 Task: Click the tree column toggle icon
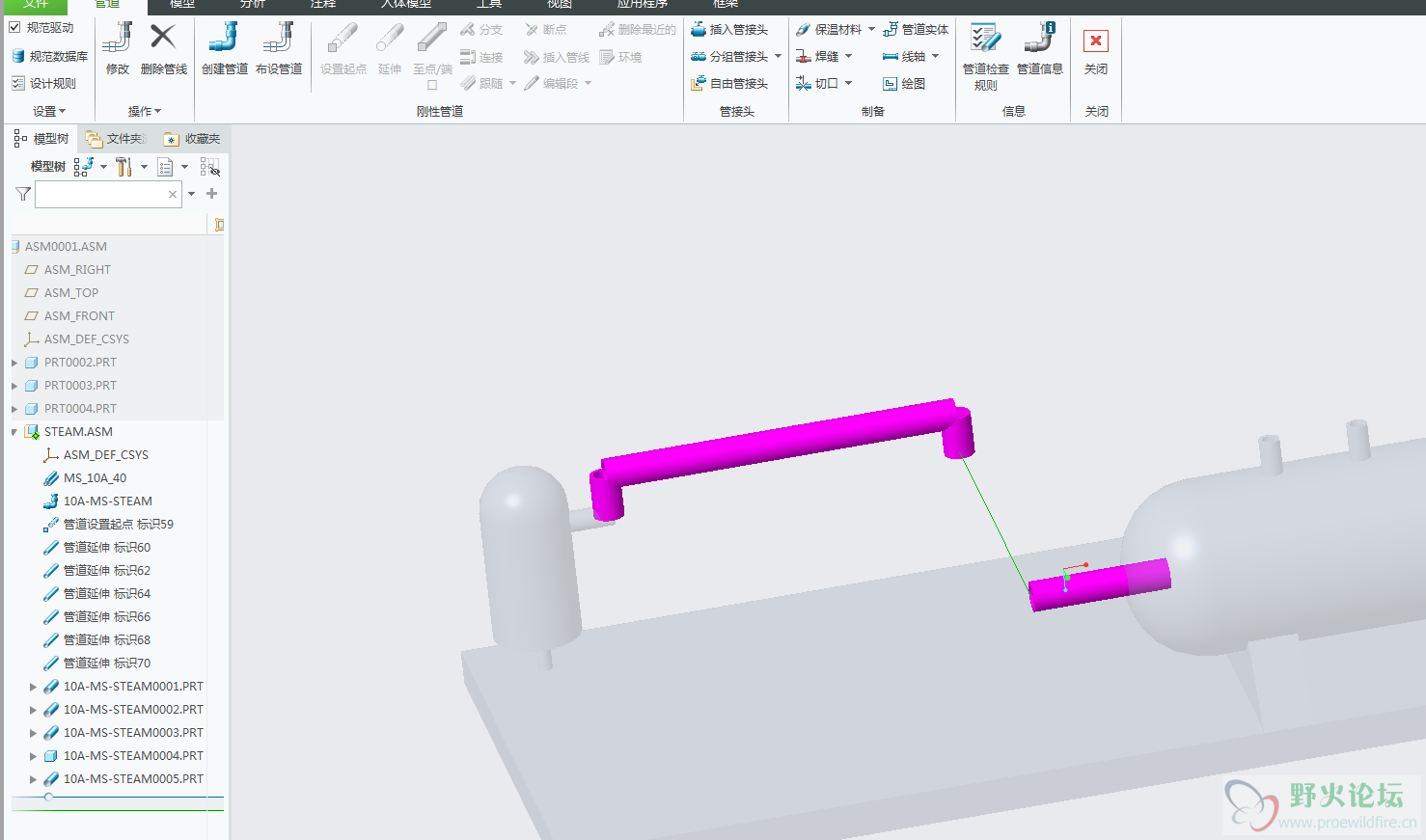219,225
